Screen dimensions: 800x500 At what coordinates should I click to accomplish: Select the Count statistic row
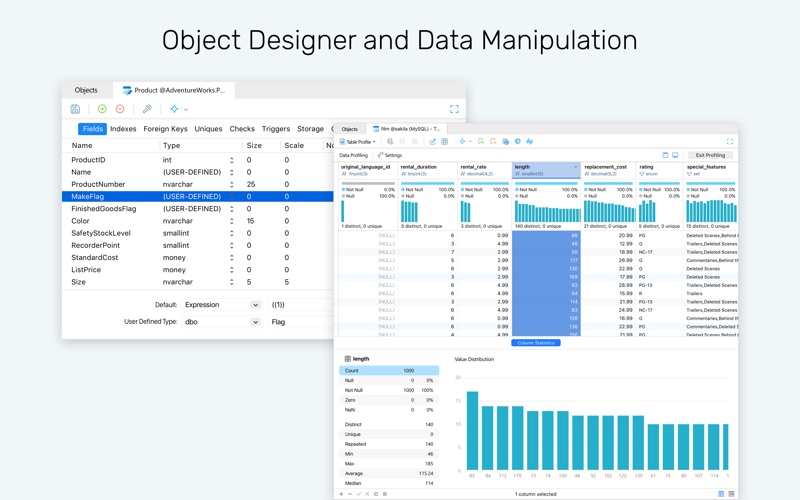point(389,370)
